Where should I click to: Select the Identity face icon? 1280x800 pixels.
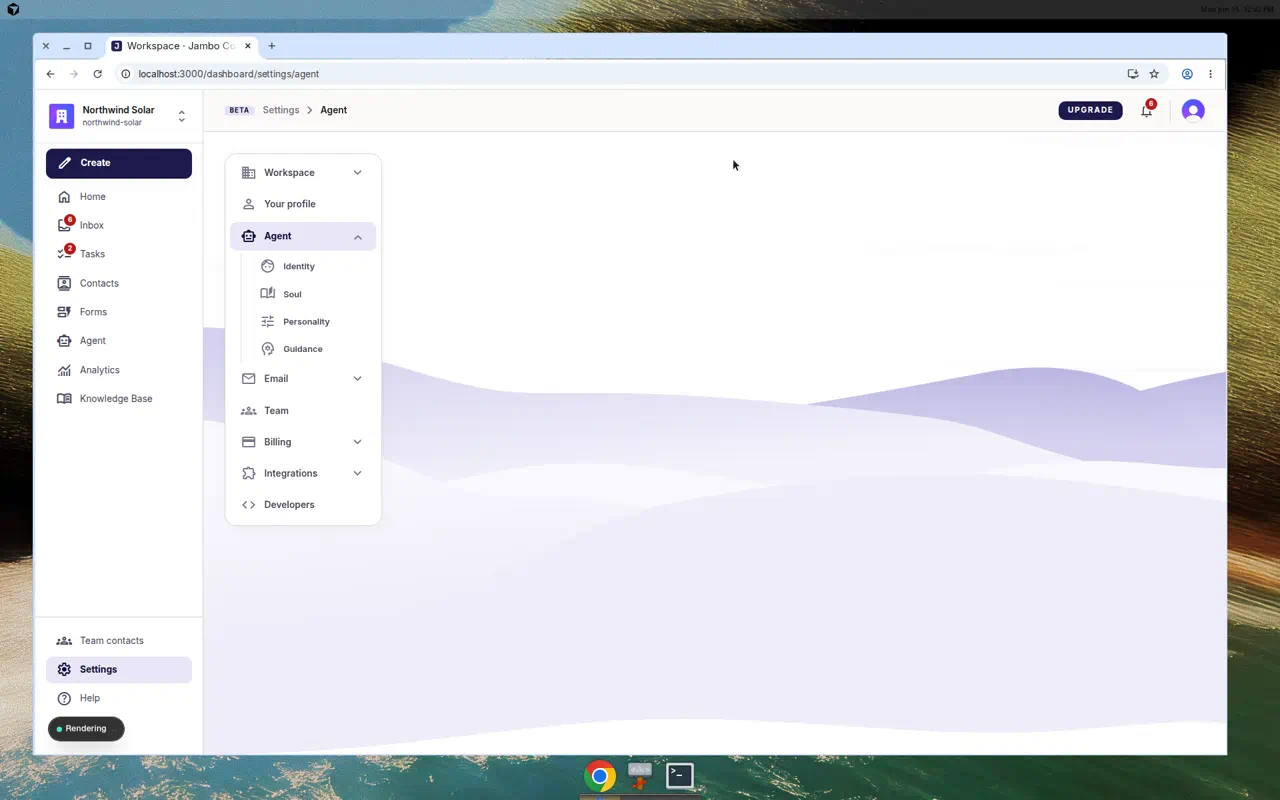point(267,266)
